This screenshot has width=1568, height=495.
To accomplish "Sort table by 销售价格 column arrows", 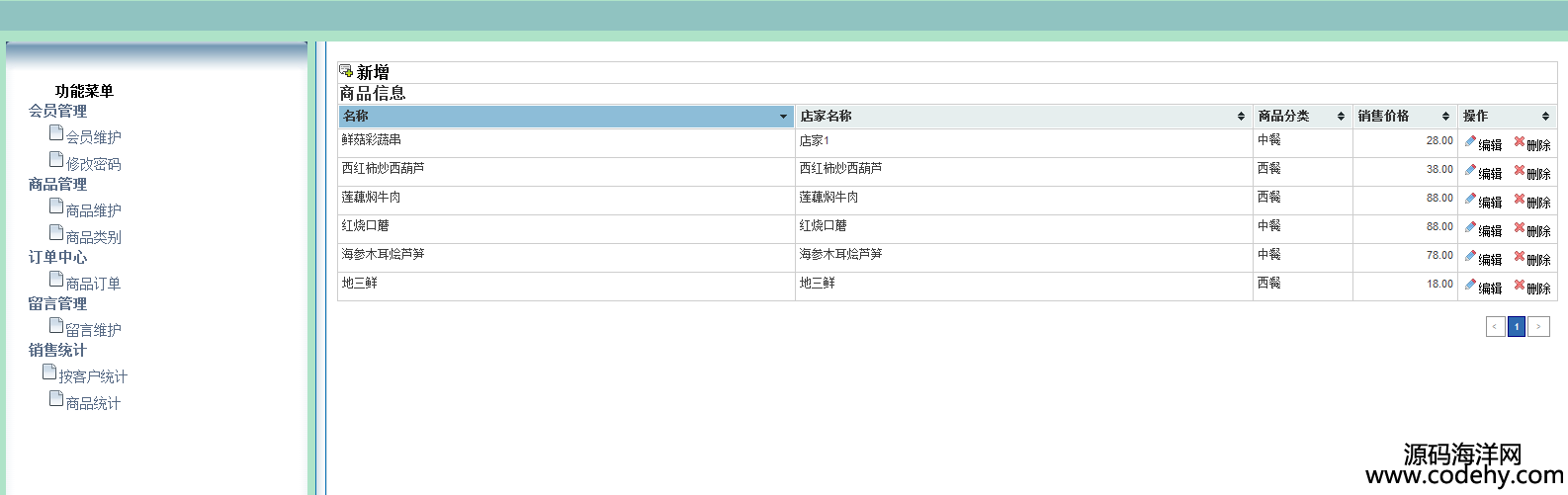I will coord(1445,117).
